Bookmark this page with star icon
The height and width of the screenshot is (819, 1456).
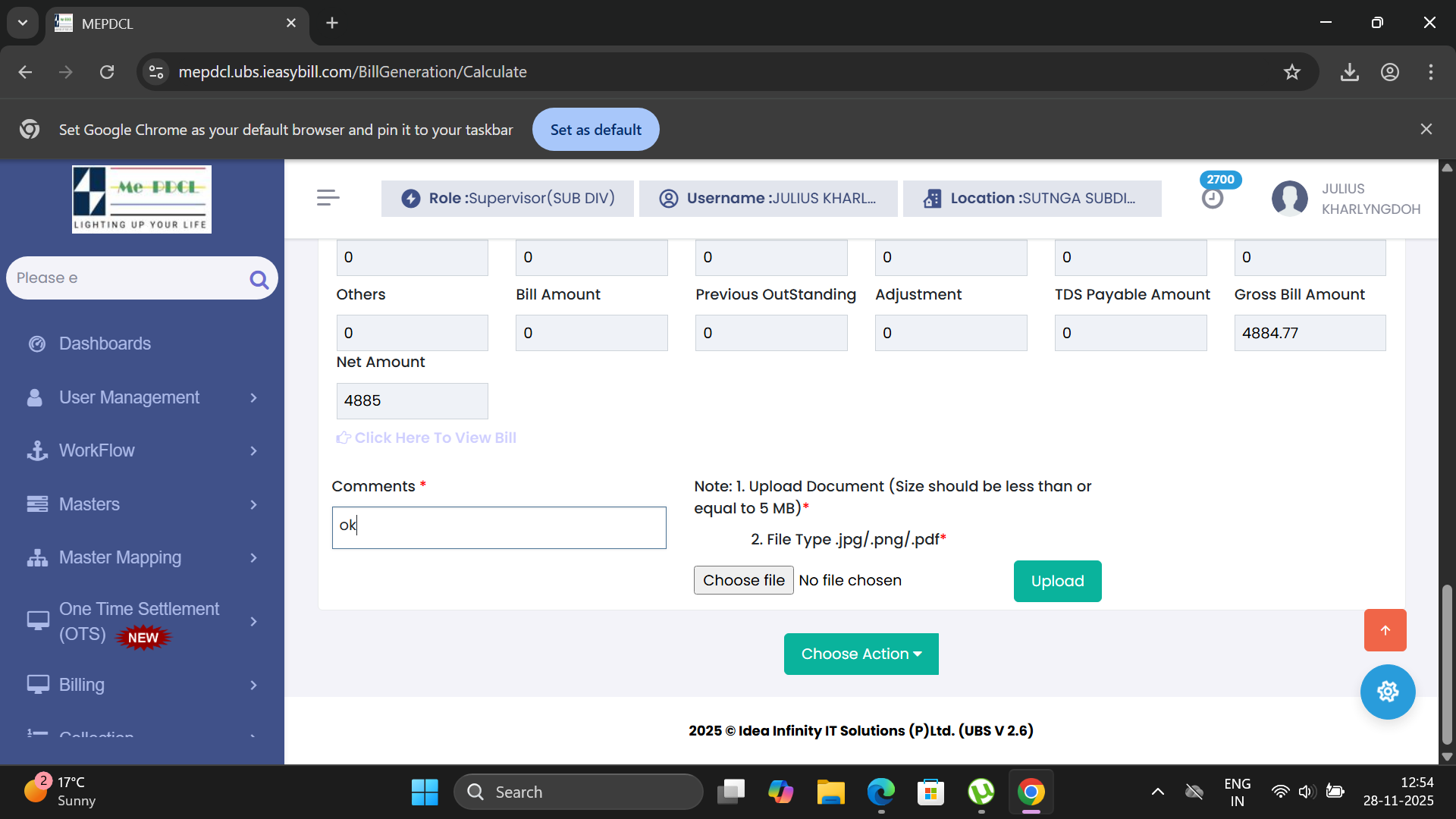coord(1292,72)
